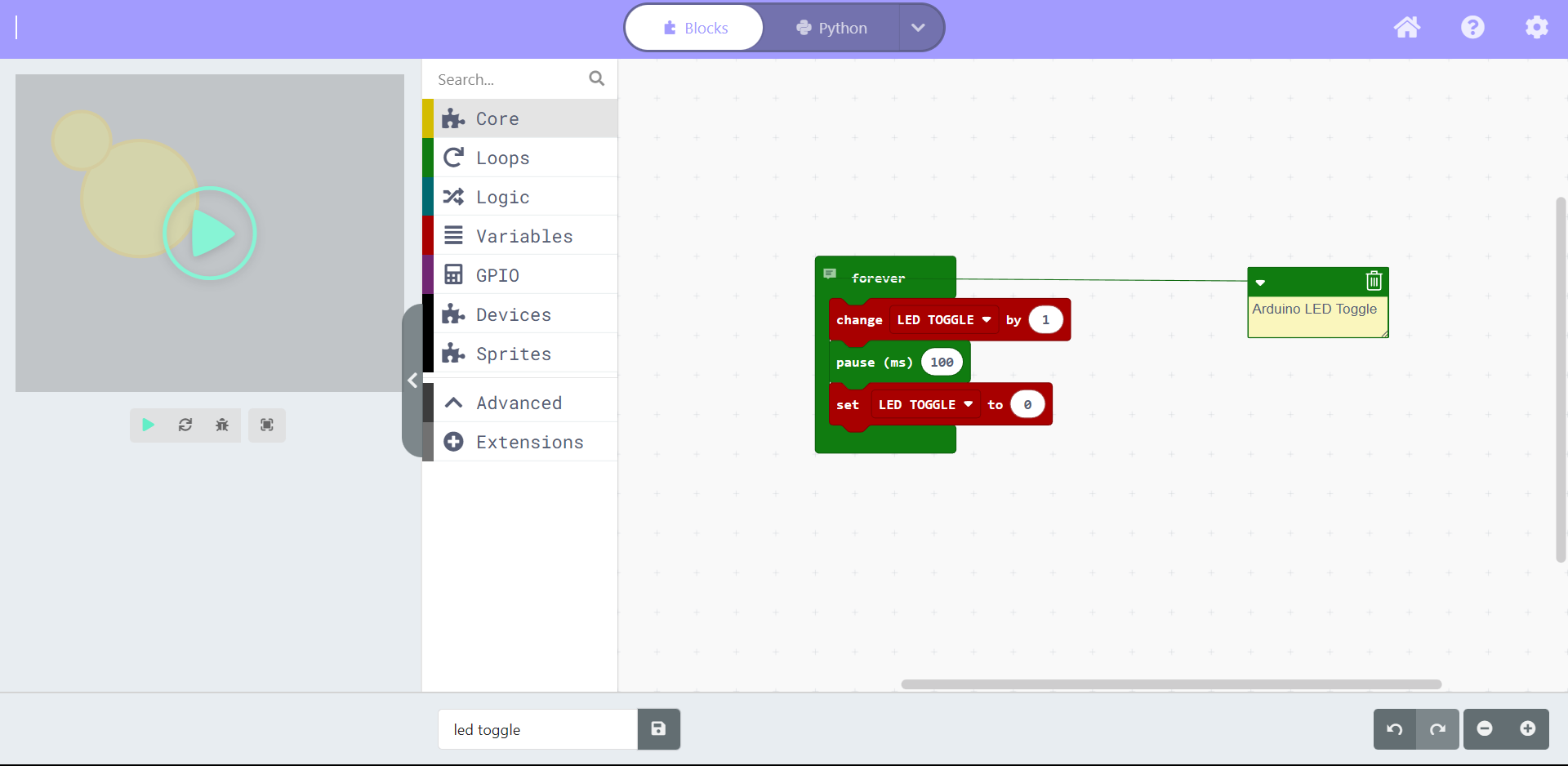Undo the last workspace action
Screen dimensions: 1568x766
click(1395, 729)
